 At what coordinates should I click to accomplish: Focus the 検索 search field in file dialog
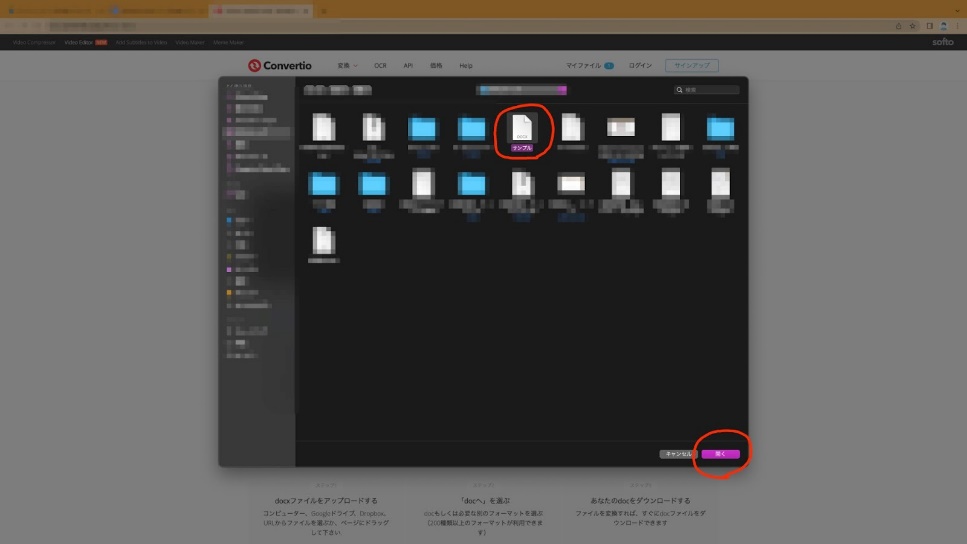(707, 90)
